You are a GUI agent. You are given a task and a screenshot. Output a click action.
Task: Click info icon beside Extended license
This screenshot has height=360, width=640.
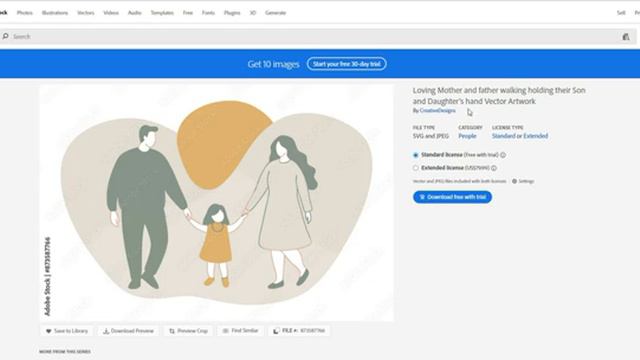click(494, 168)
